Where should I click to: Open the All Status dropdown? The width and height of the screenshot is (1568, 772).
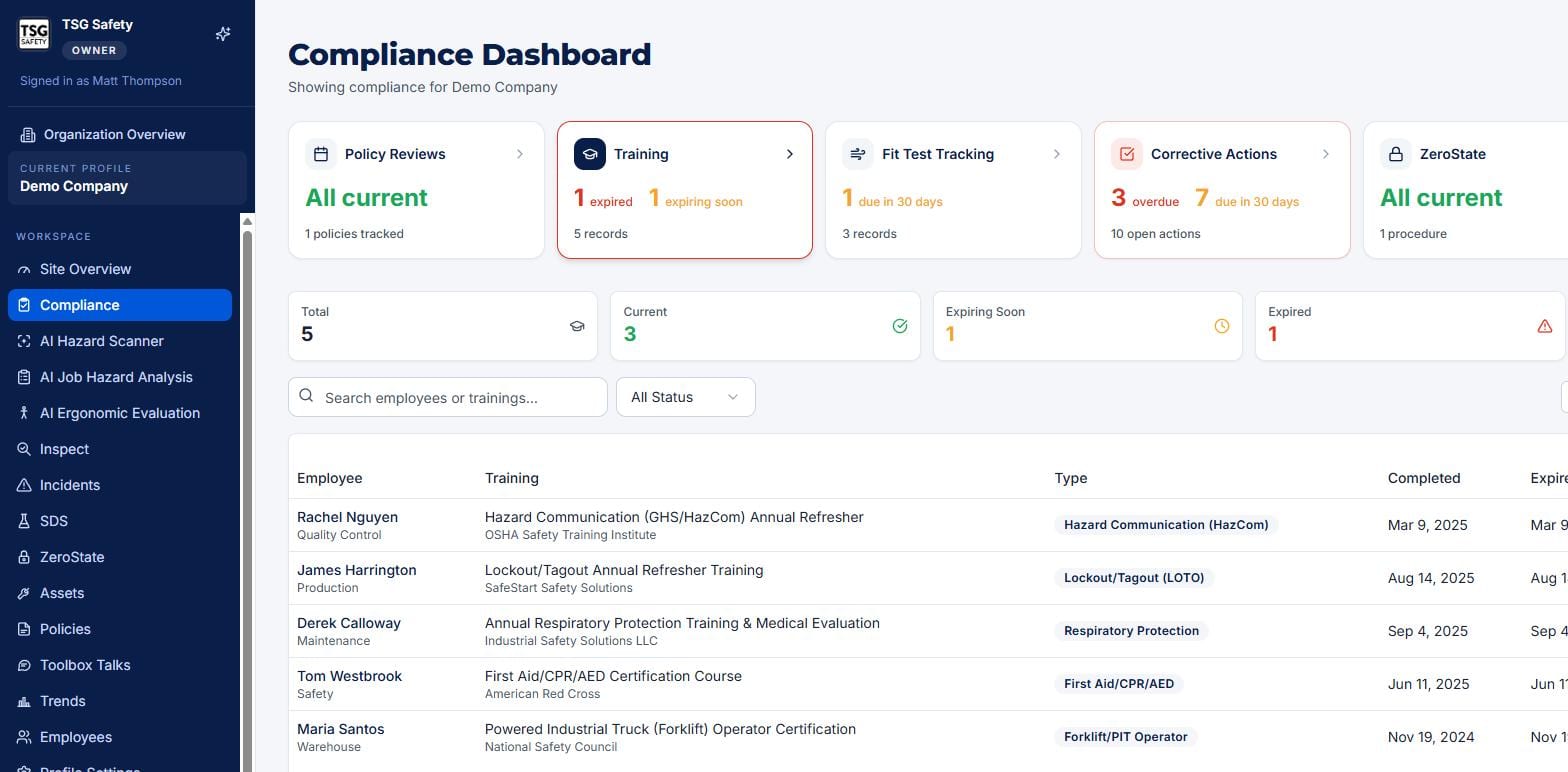click(x=686, y=397)
